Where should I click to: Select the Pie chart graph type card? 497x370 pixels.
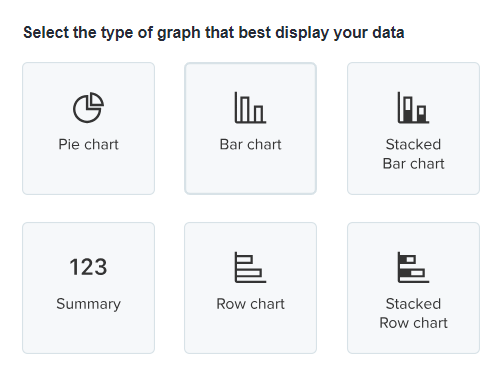(x=88, y=128)
